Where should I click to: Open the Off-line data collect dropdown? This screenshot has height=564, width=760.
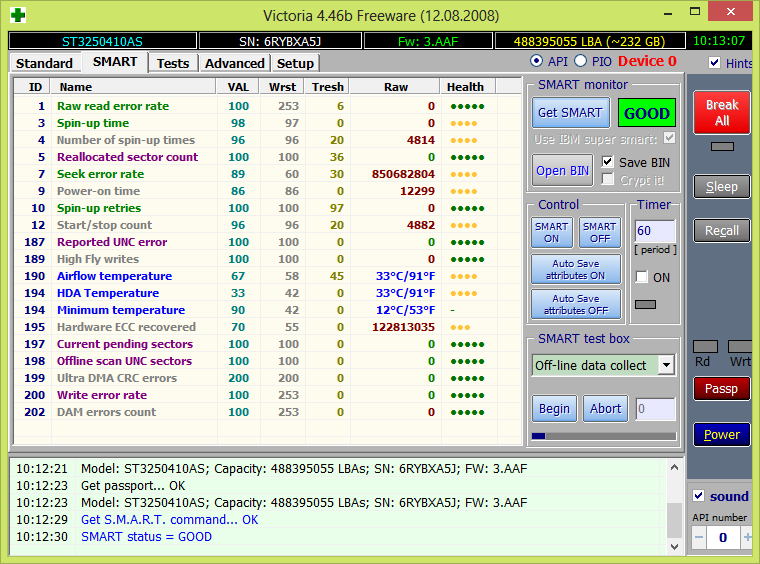(666, 365)
